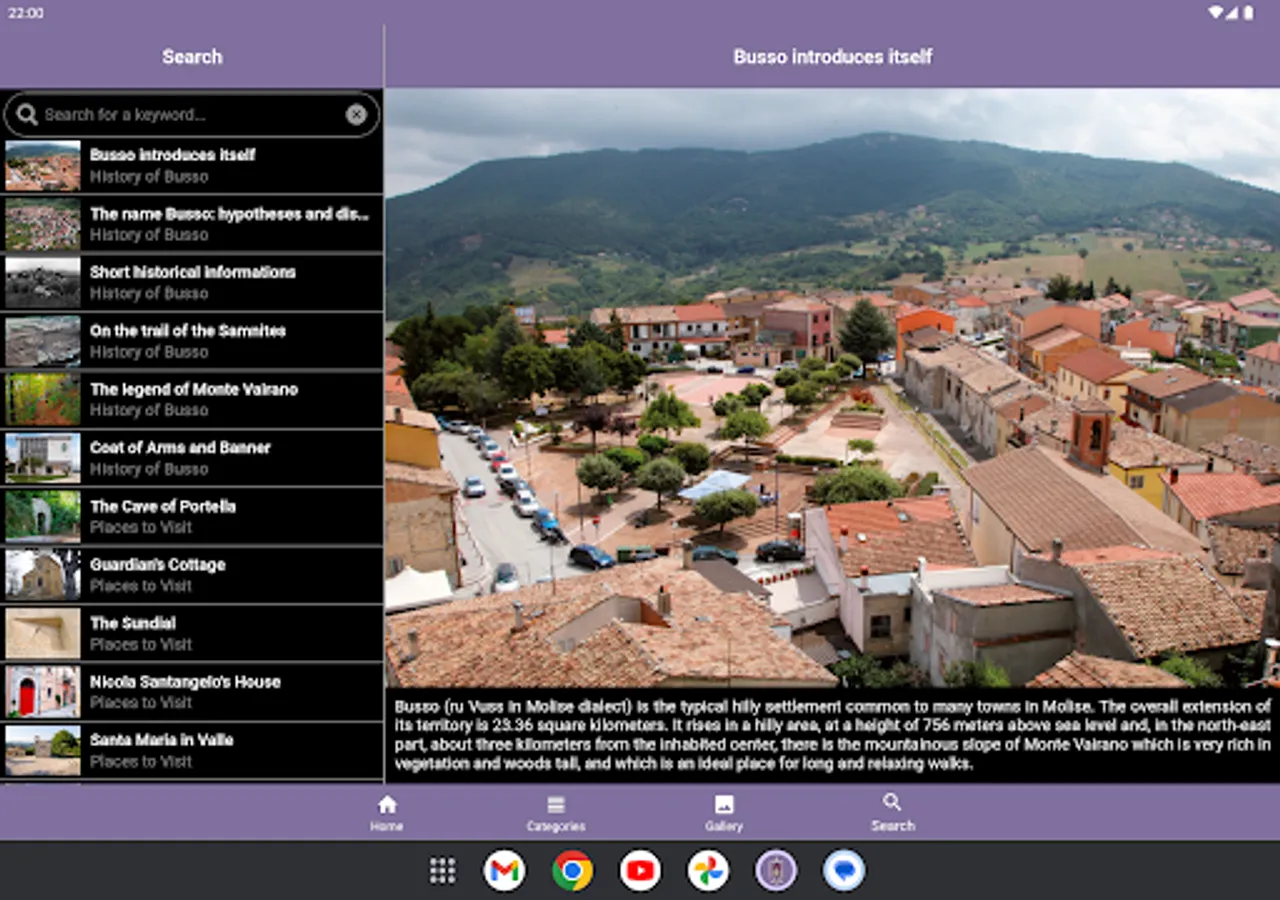Select 'The name Busso: hypotheses' list title
This screenshot has width=1280, height=900.
(229, 213)
